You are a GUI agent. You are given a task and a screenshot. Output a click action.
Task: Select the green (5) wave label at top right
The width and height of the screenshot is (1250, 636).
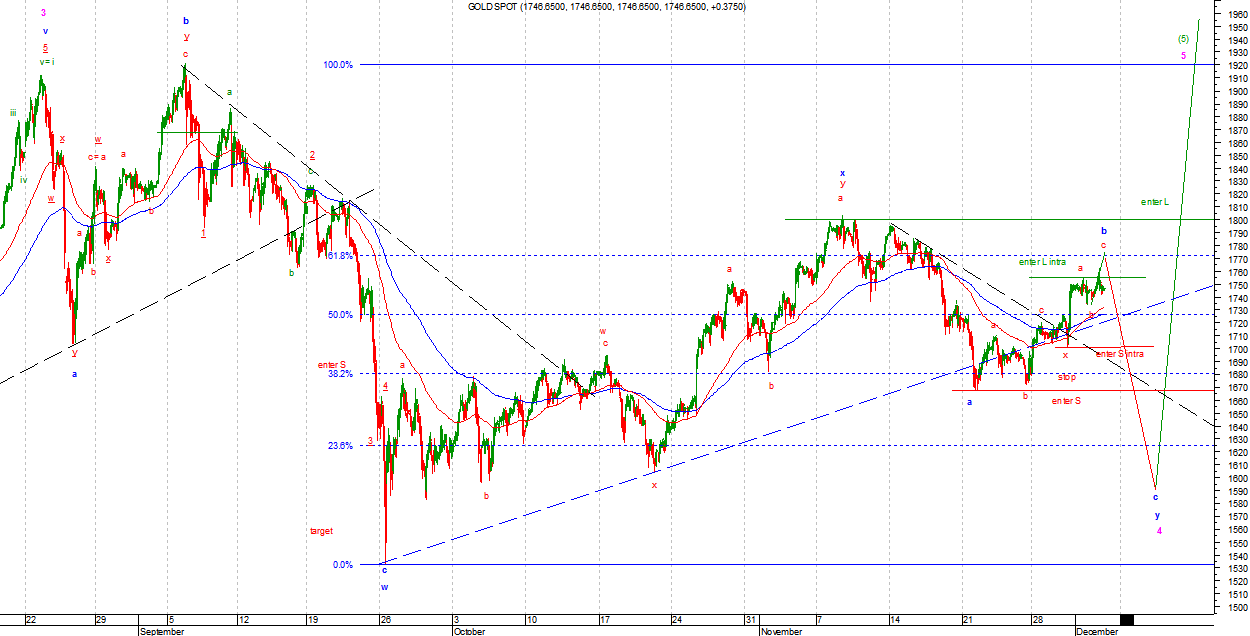1184,39
